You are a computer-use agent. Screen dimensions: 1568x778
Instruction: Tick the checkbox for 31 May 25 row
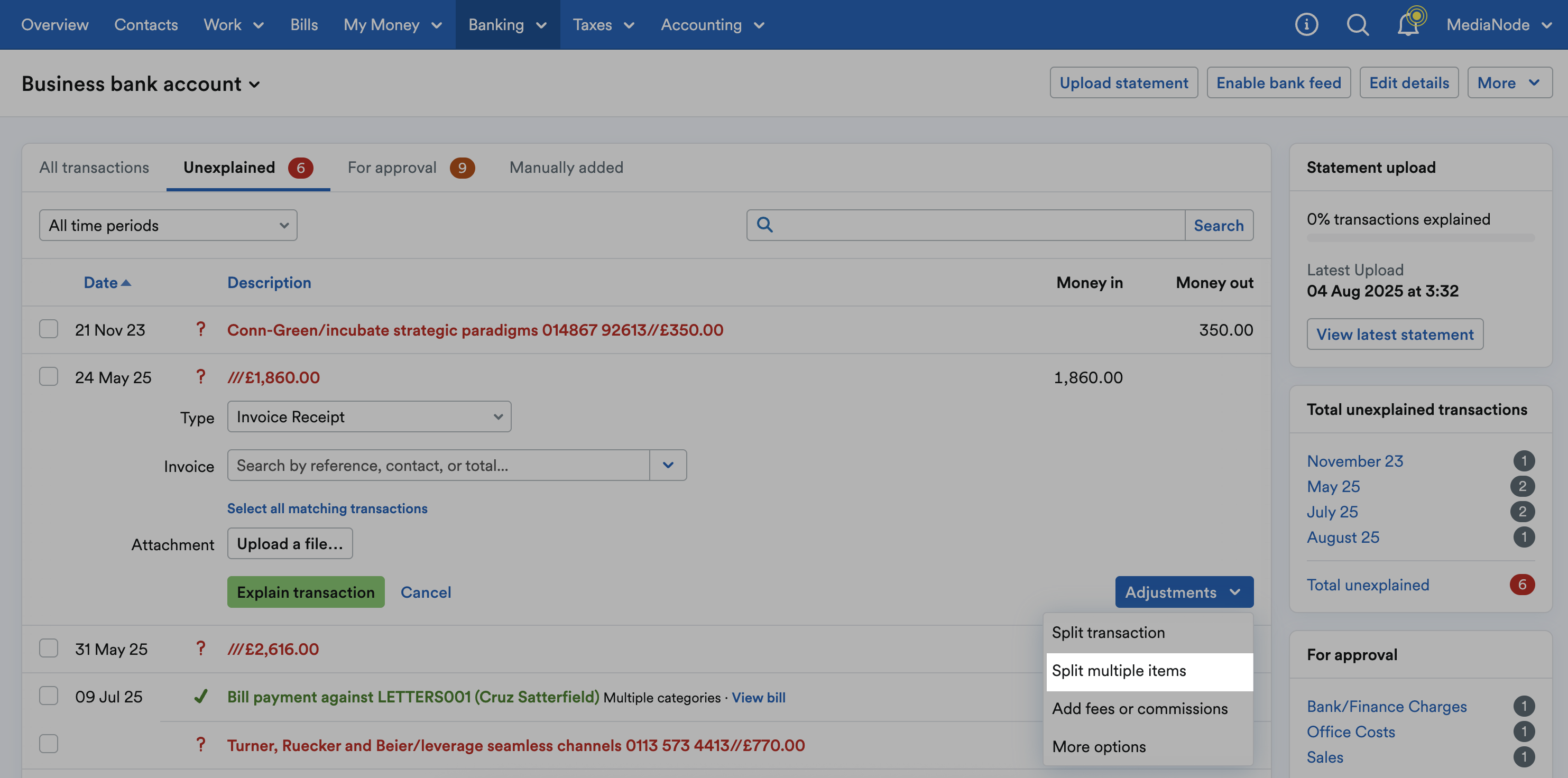click(x=49, y=648)
